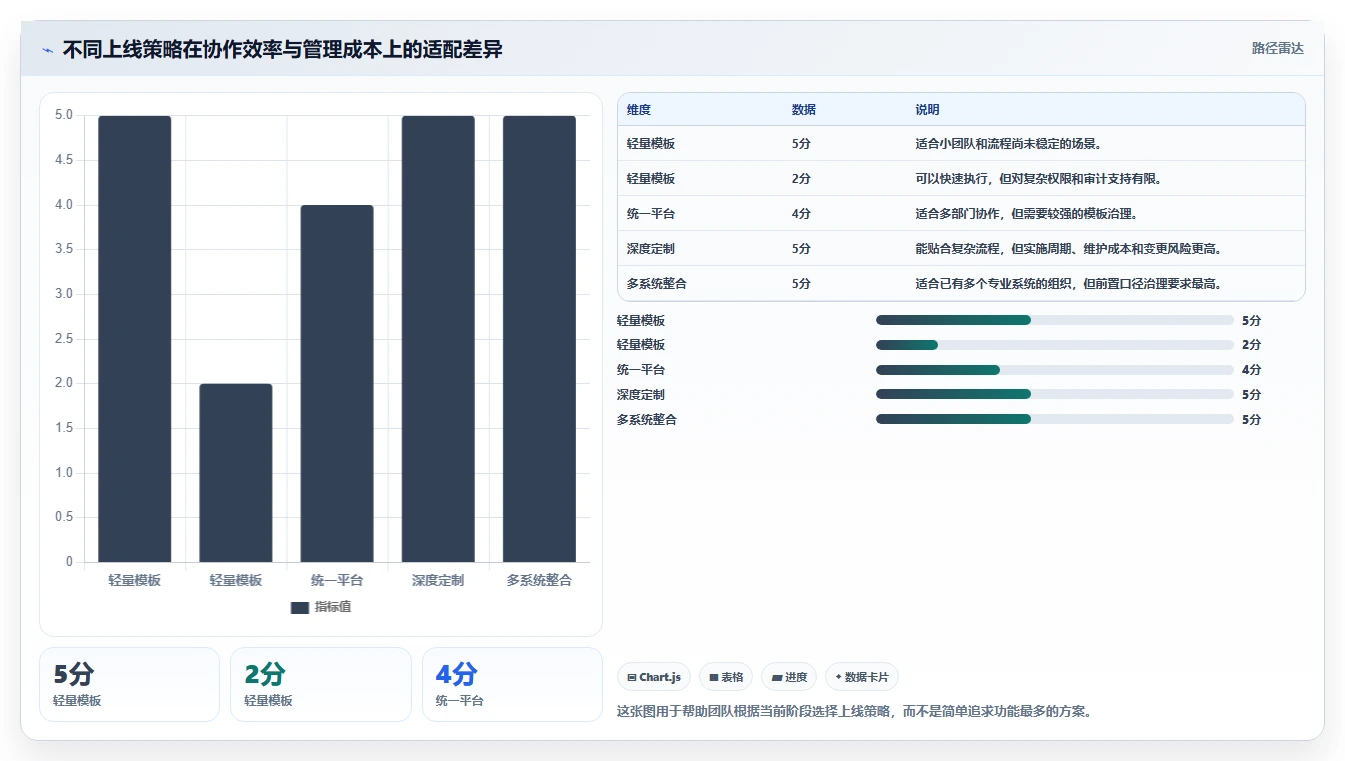This screenshot has height=761, width=1345.
Task: Click the 说明 column header
Action: [928, 110]
